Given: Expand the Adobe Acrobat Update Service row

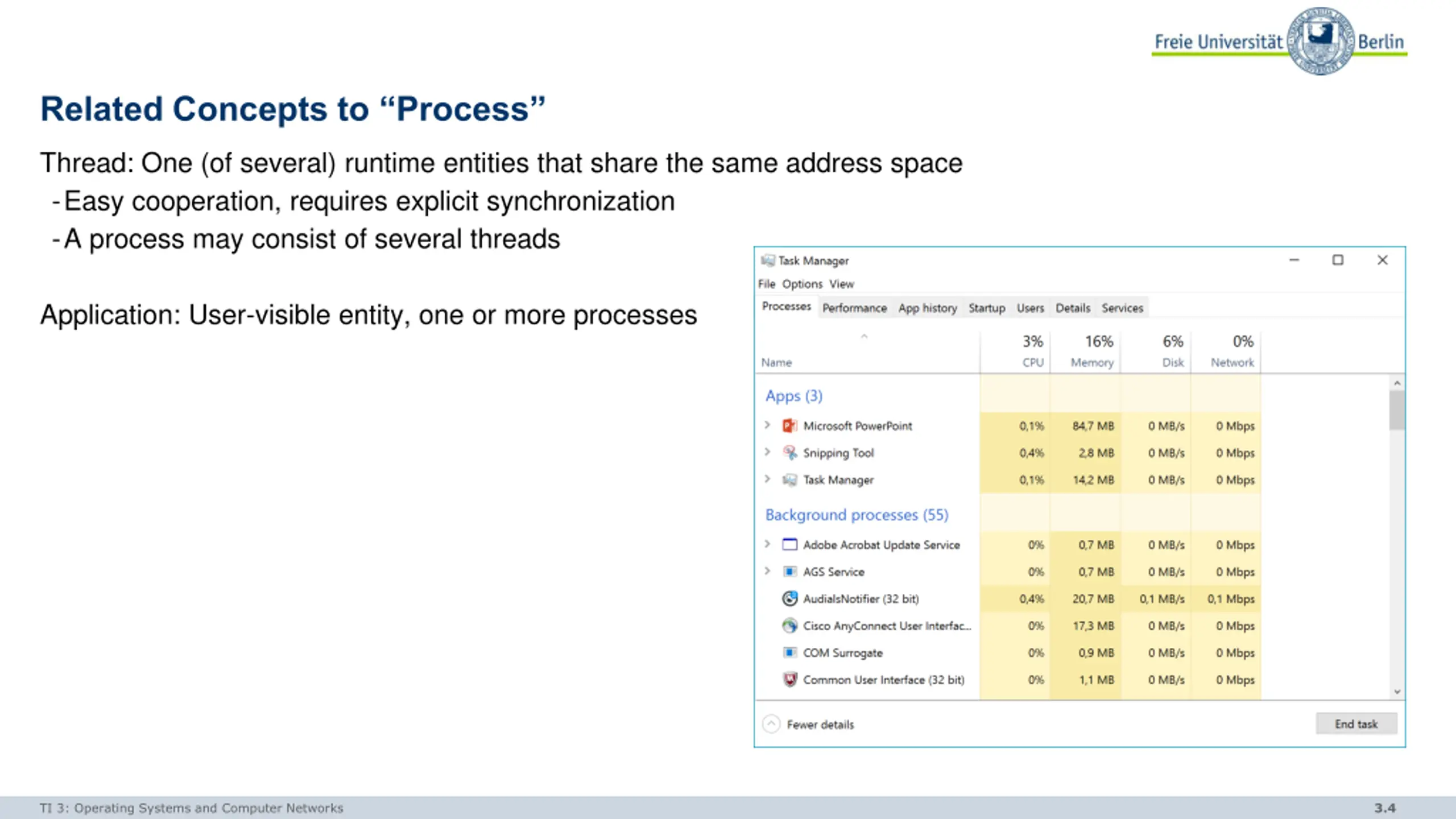Looking at the screenshot, I should point(767,544).
